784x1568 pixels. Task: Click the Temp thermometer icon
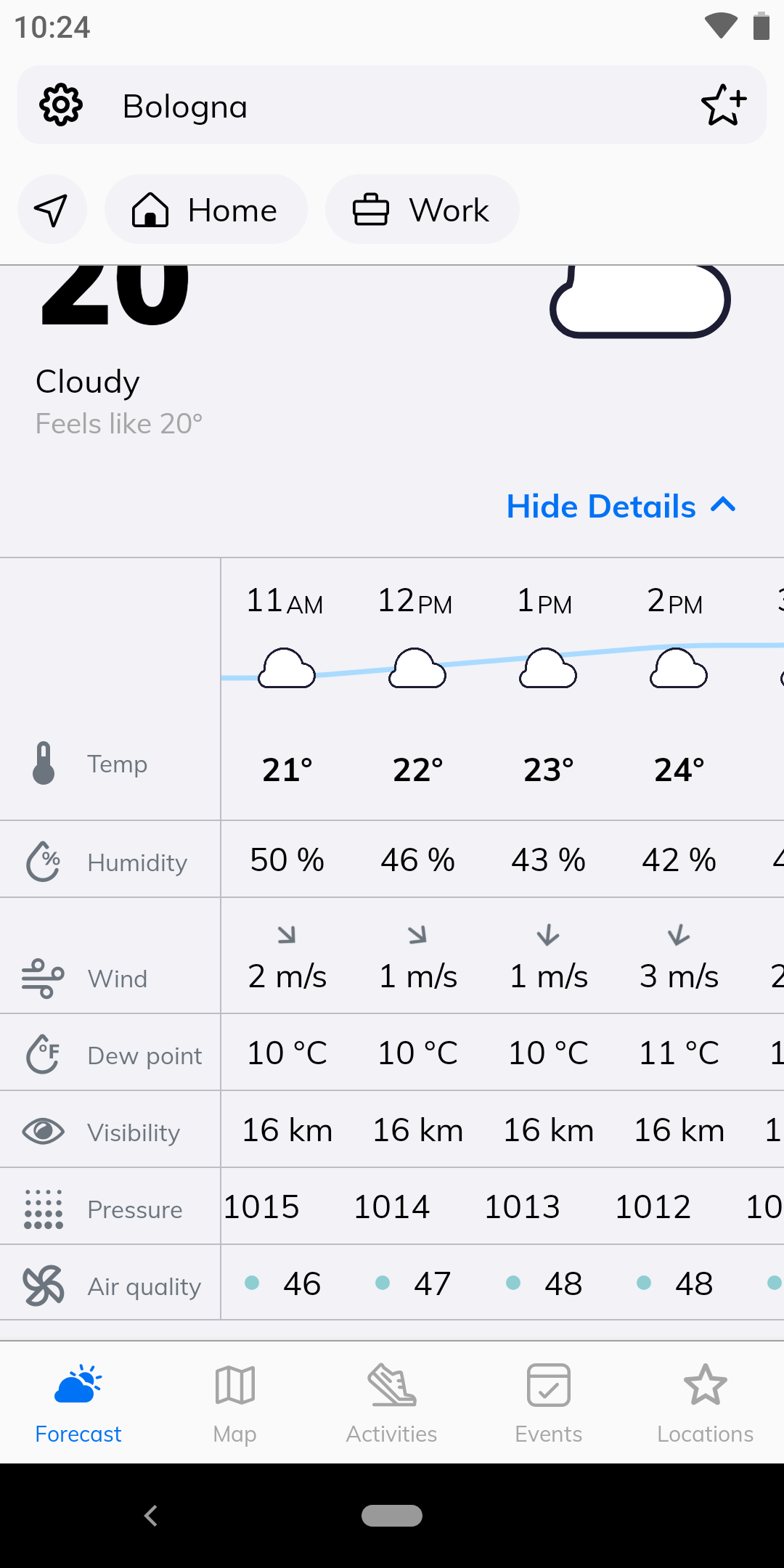pyautogui.click(x=44, y=763)
